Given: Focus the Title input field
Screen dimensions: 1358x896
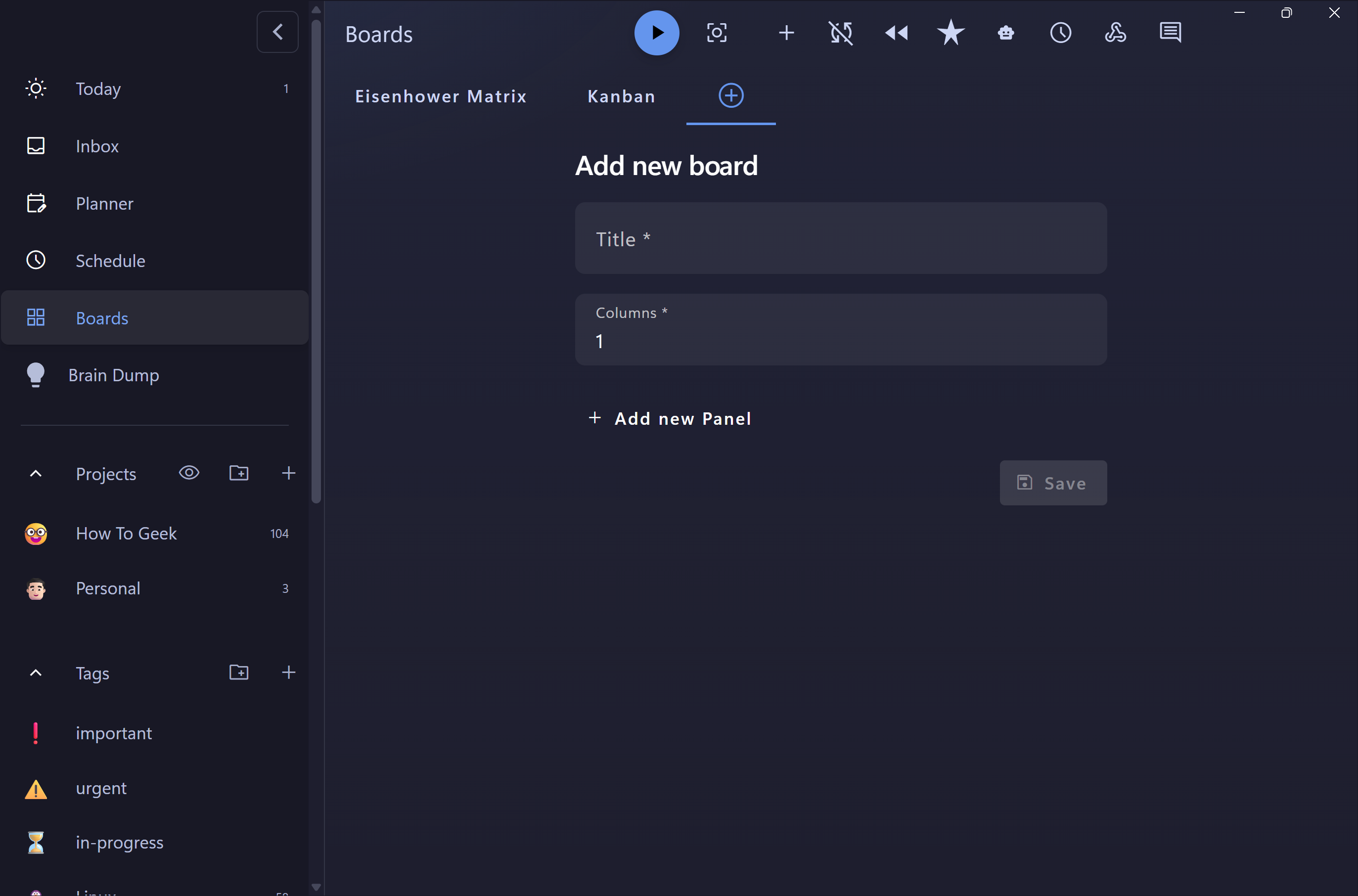Looking at the screenshot, I should tap(841, 238).
